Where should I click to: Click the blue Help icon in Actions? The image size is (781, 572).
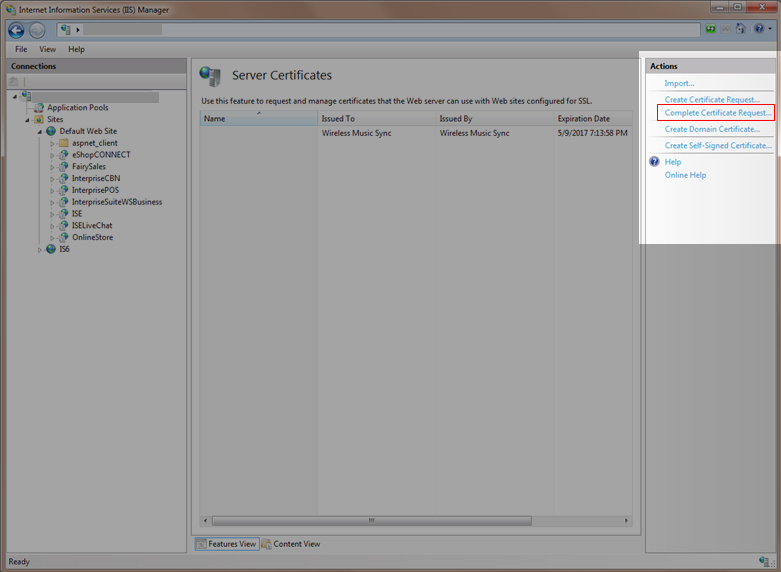[655, 161]
